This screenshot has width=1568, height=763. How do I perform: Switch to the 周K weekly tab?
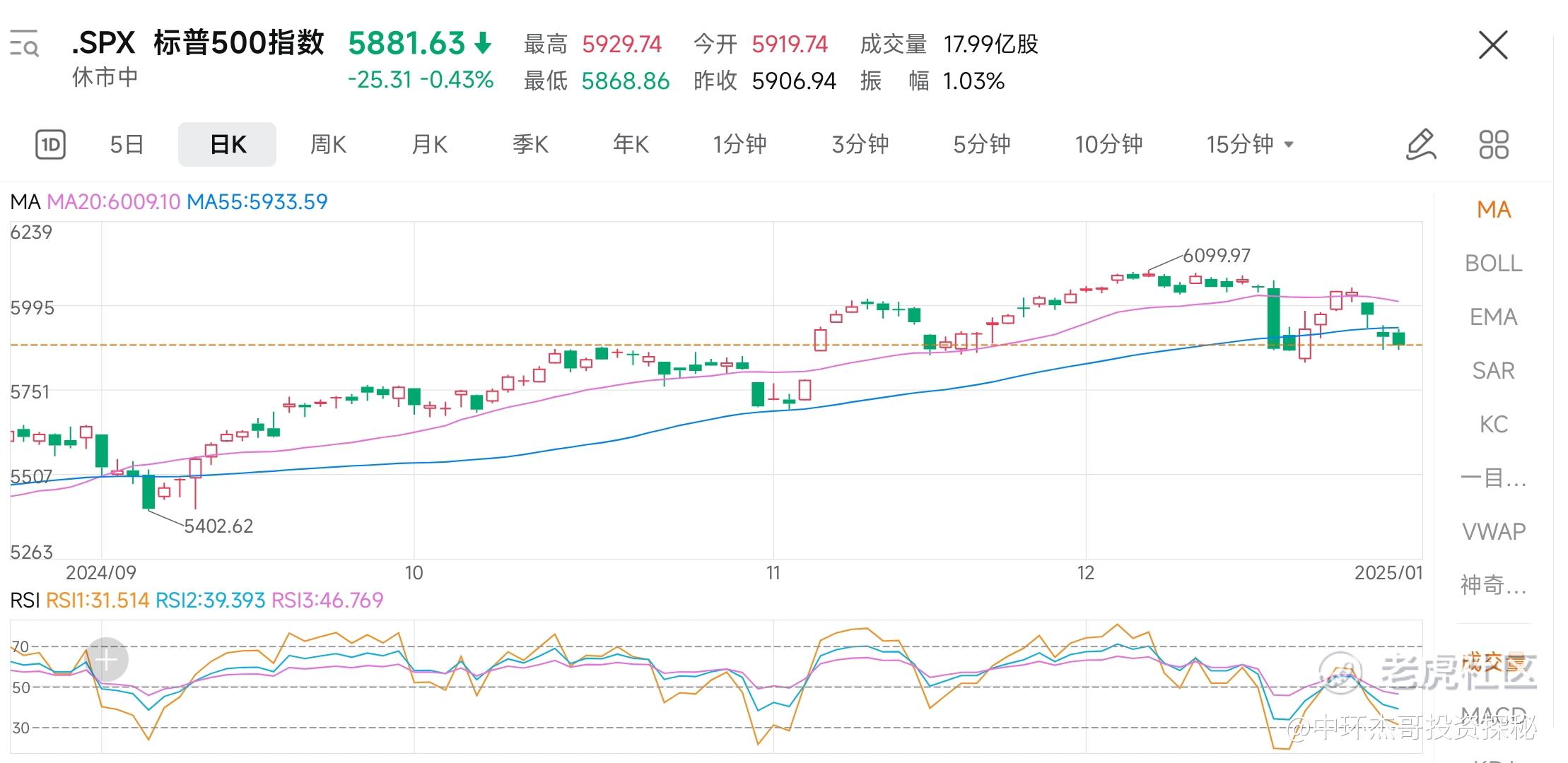tap(328, 144)
